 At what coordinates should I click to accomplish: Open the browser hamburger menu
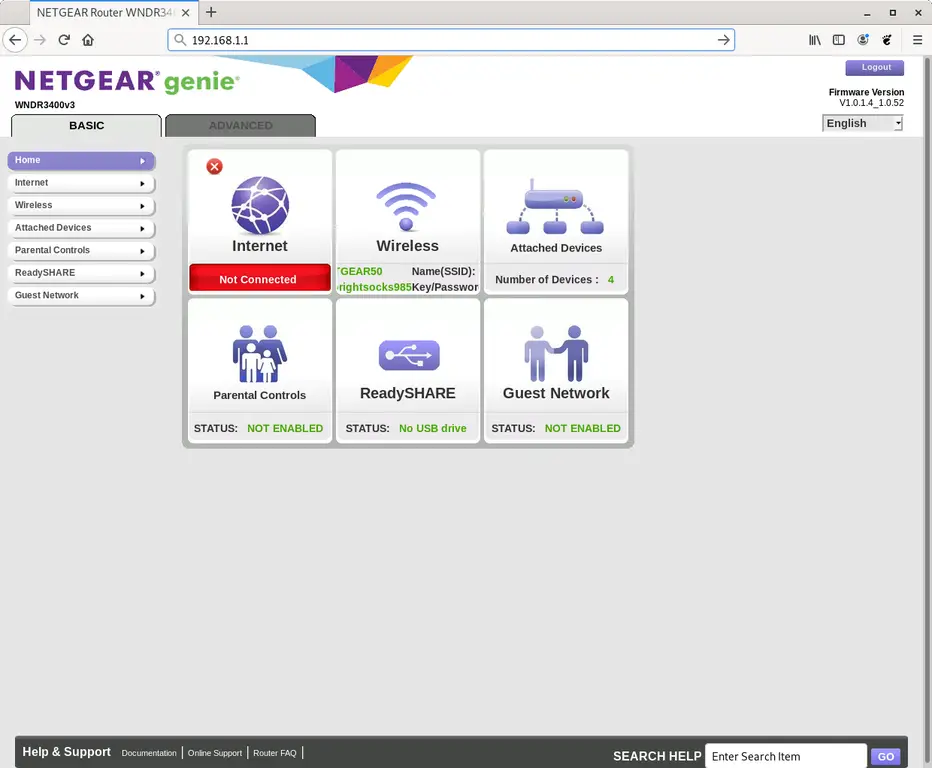click(917, 40)
